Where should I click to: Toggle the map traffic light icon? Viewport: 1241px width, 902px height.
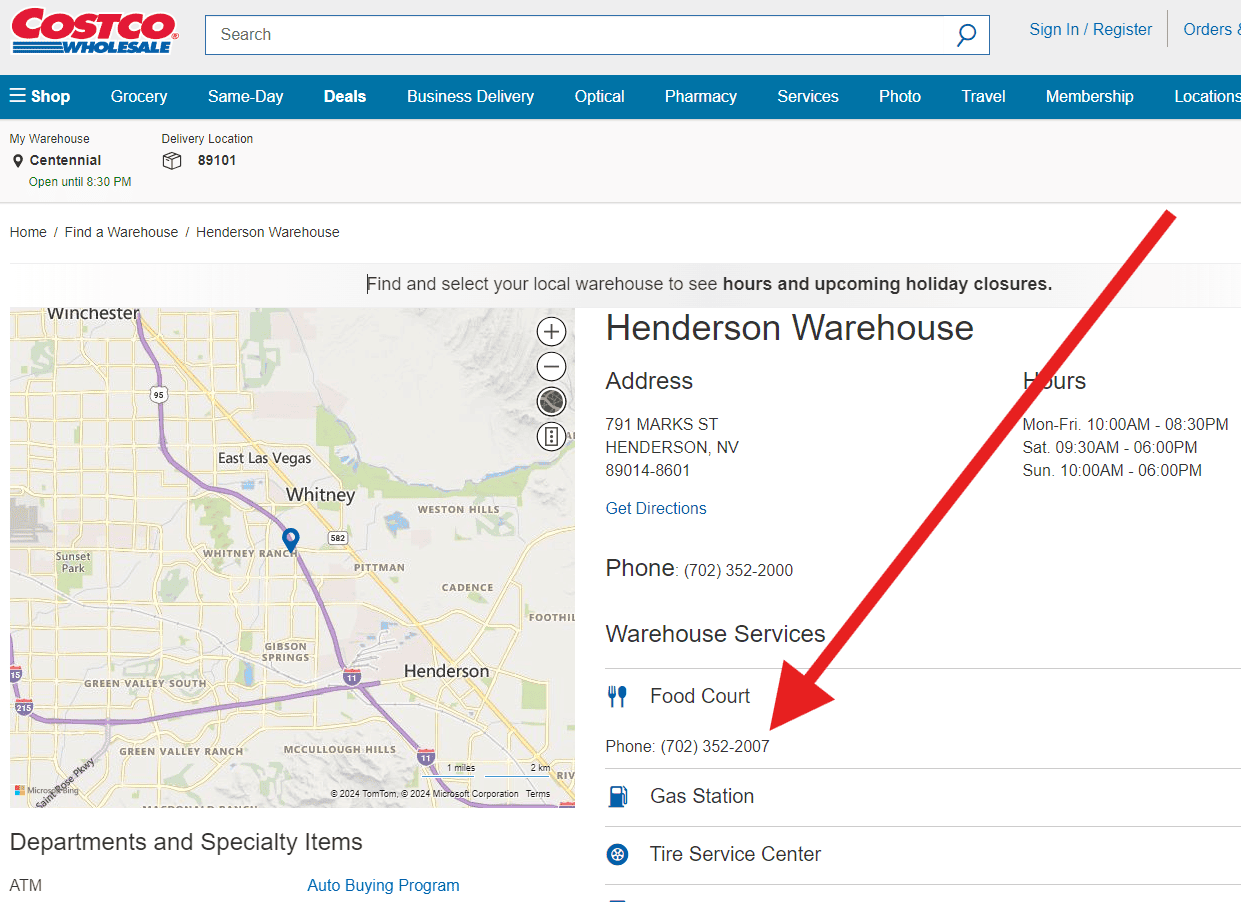pyautogui.click(x=551, y=436)
